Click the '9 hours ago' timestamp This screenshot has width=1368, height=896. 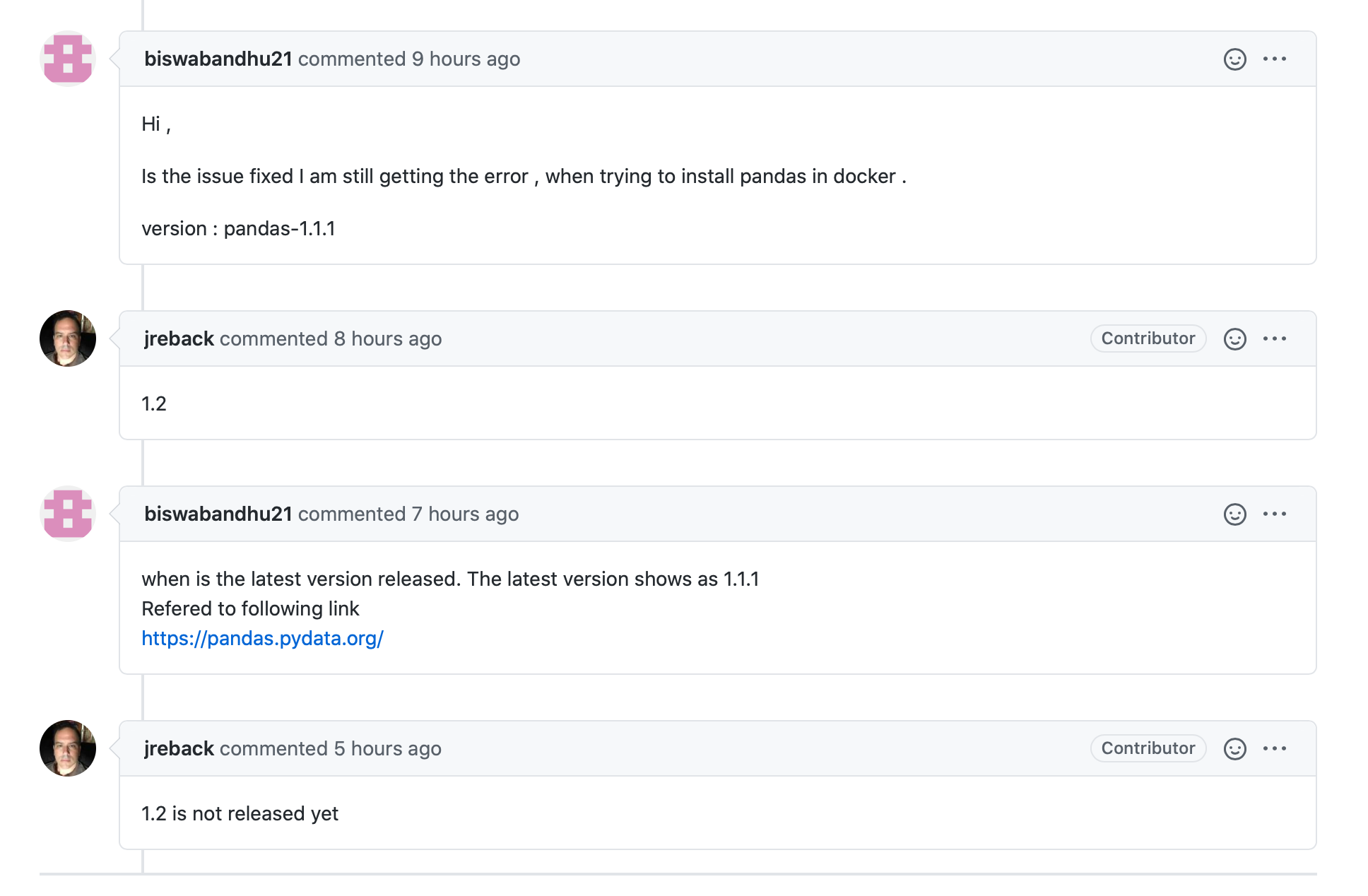[x=466, y=59]
